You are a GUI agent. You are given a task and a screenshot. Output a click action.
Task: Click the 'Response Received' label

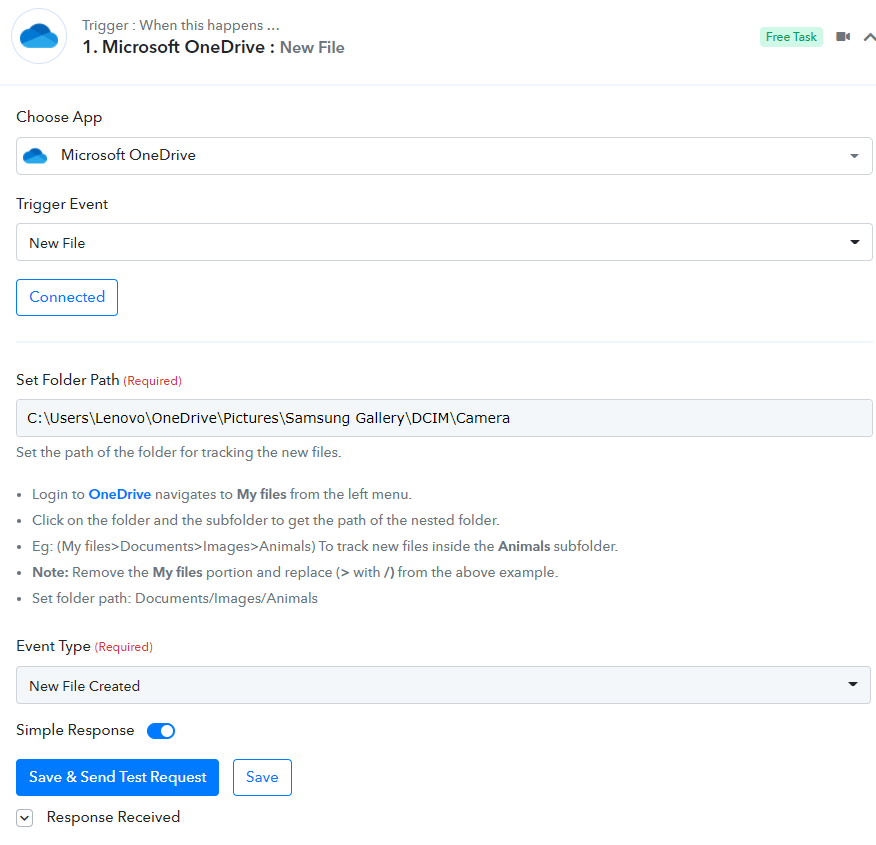113,817
